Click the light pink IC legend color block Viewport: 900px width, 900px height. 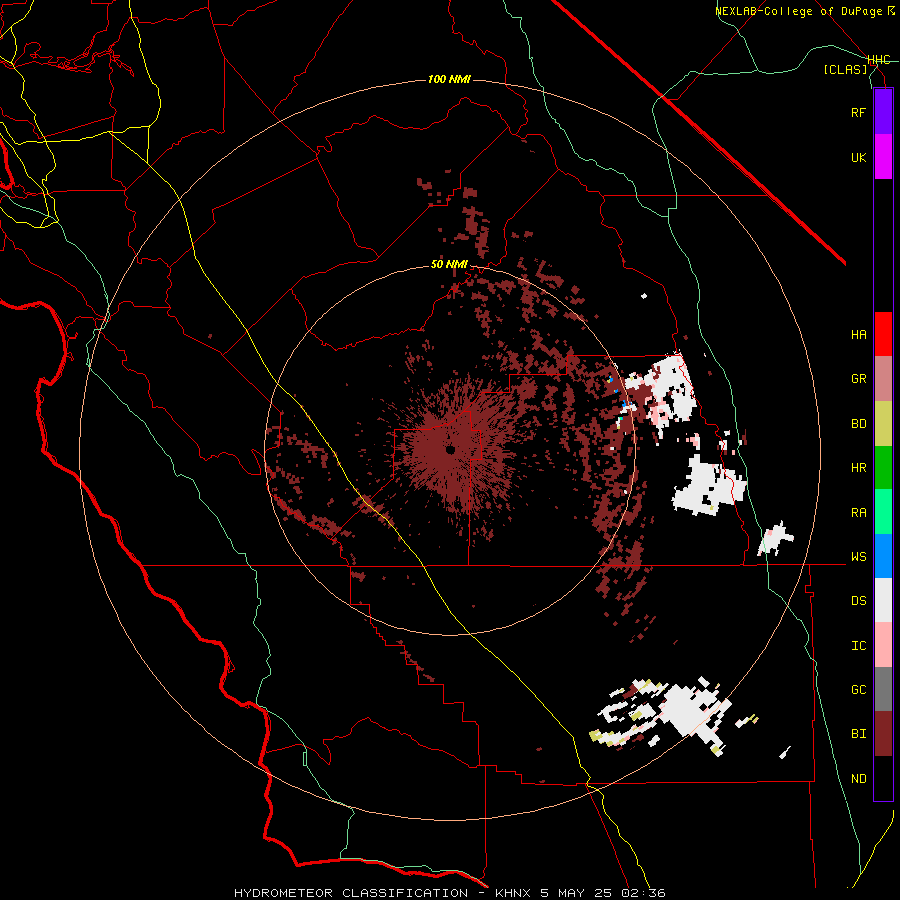coord(883,645)
